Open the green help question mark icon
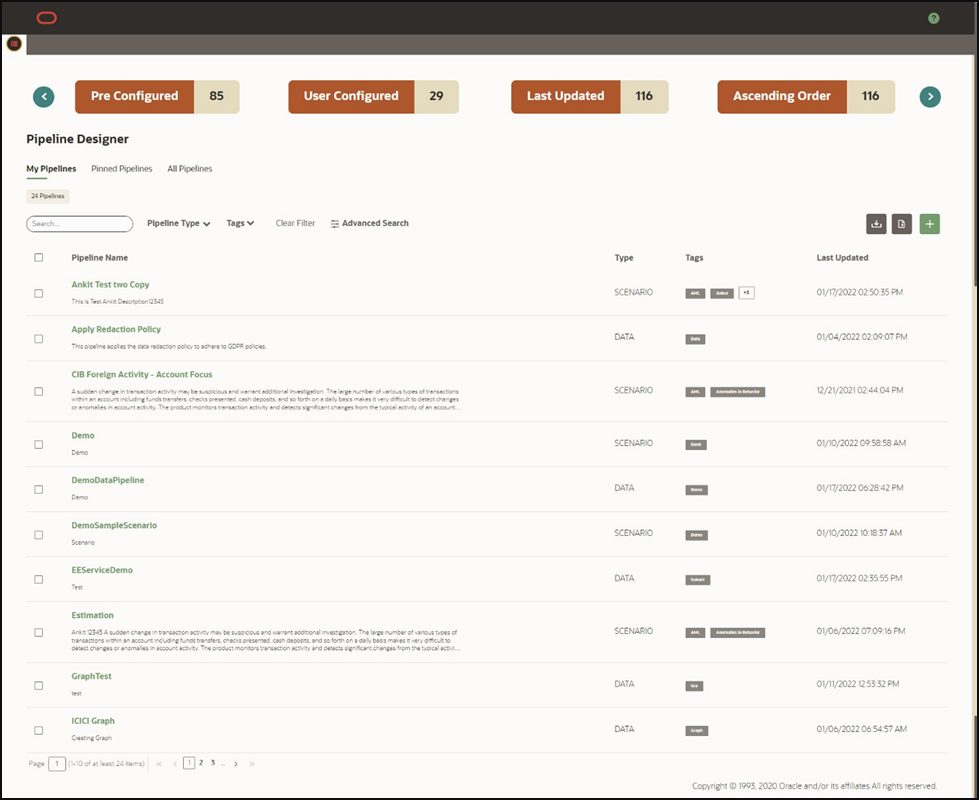This screenshot has height=800, width=979. (x=933, y=18)
